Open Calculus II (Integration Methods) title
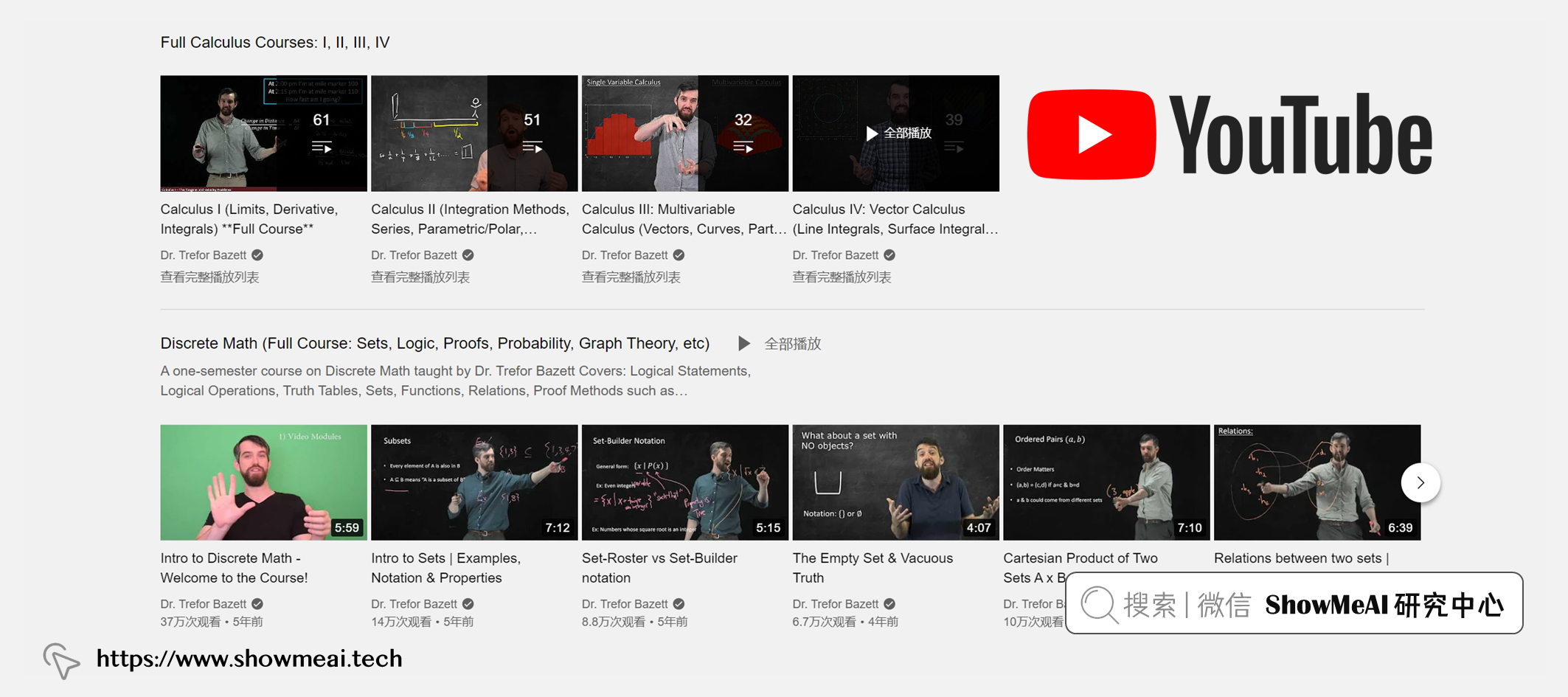 pyautogui.click(x=471, y=219)
